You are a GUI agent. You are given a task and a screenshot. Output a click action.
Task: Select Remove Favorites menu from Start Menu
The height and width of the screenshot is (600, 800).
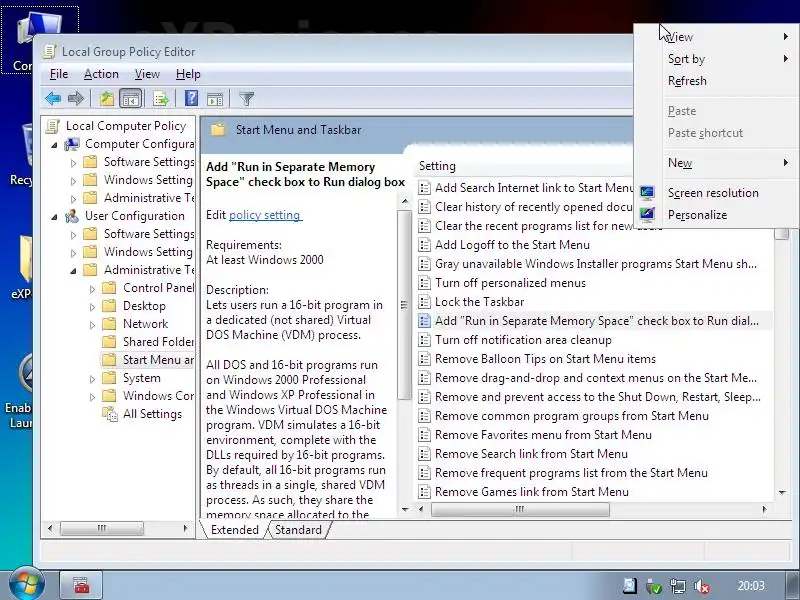click(x=543, y=435)
